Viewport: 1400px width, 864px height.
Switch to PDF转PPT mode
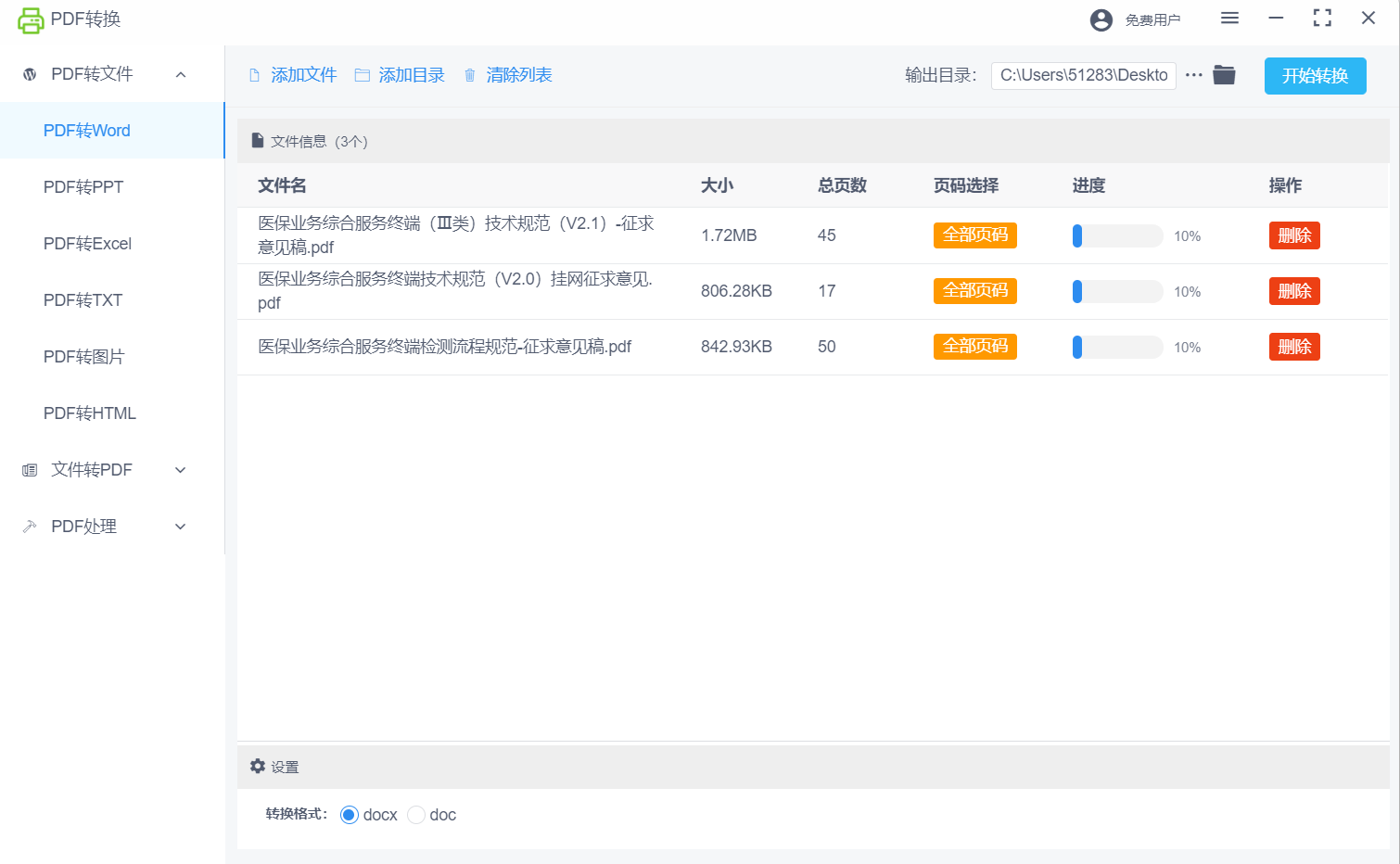point(83,187)
